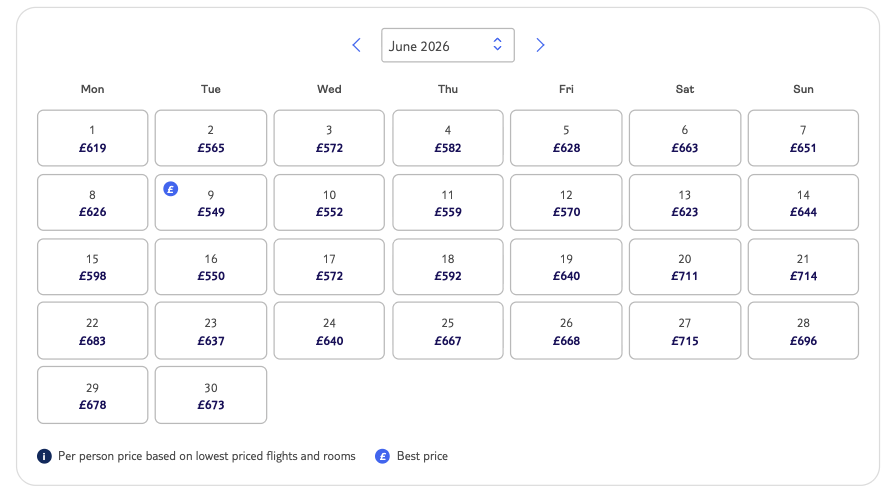The height and width of the screenshot is (496, 892).
Task: Click the info icon beside per person price
Action: pos(44,456)
